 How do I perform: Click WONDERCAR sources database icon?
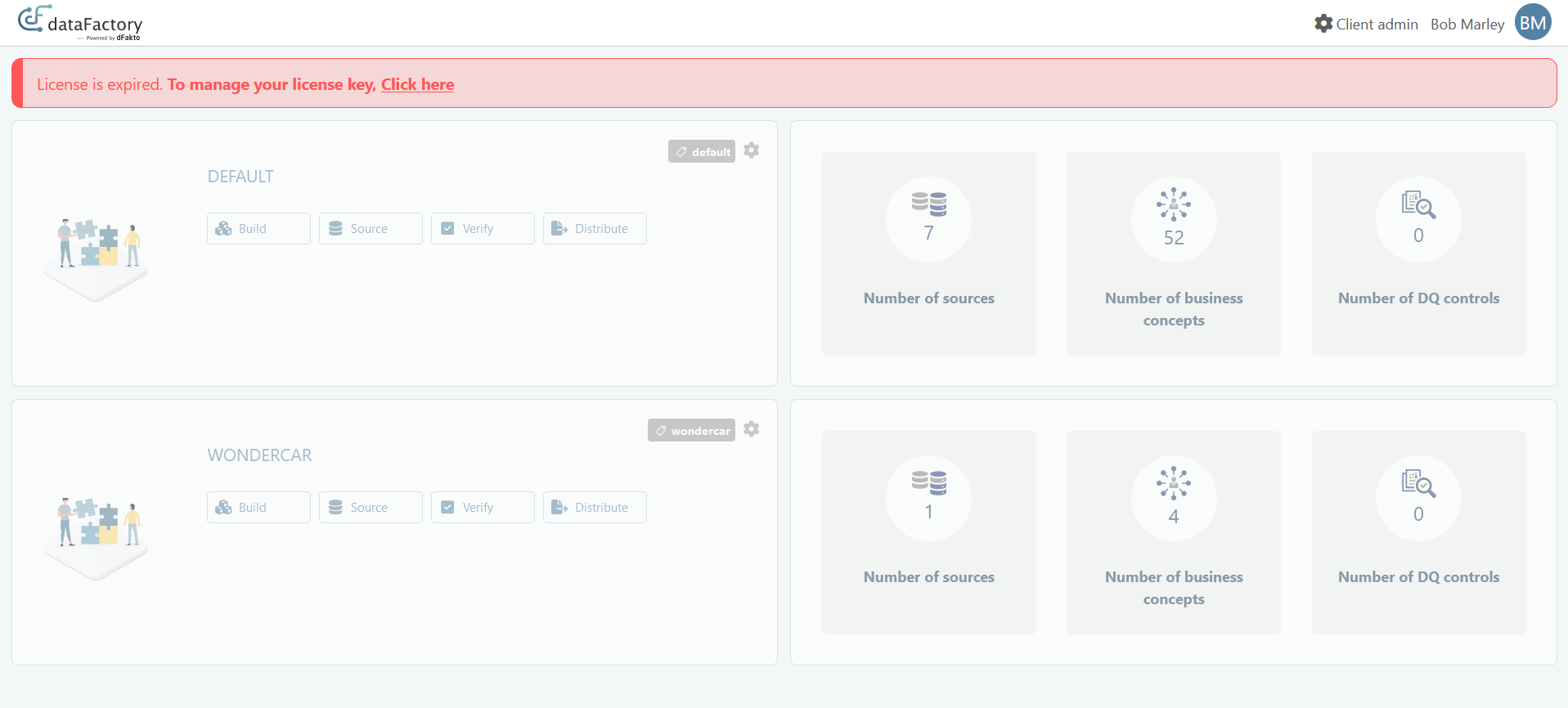[928, 483]
